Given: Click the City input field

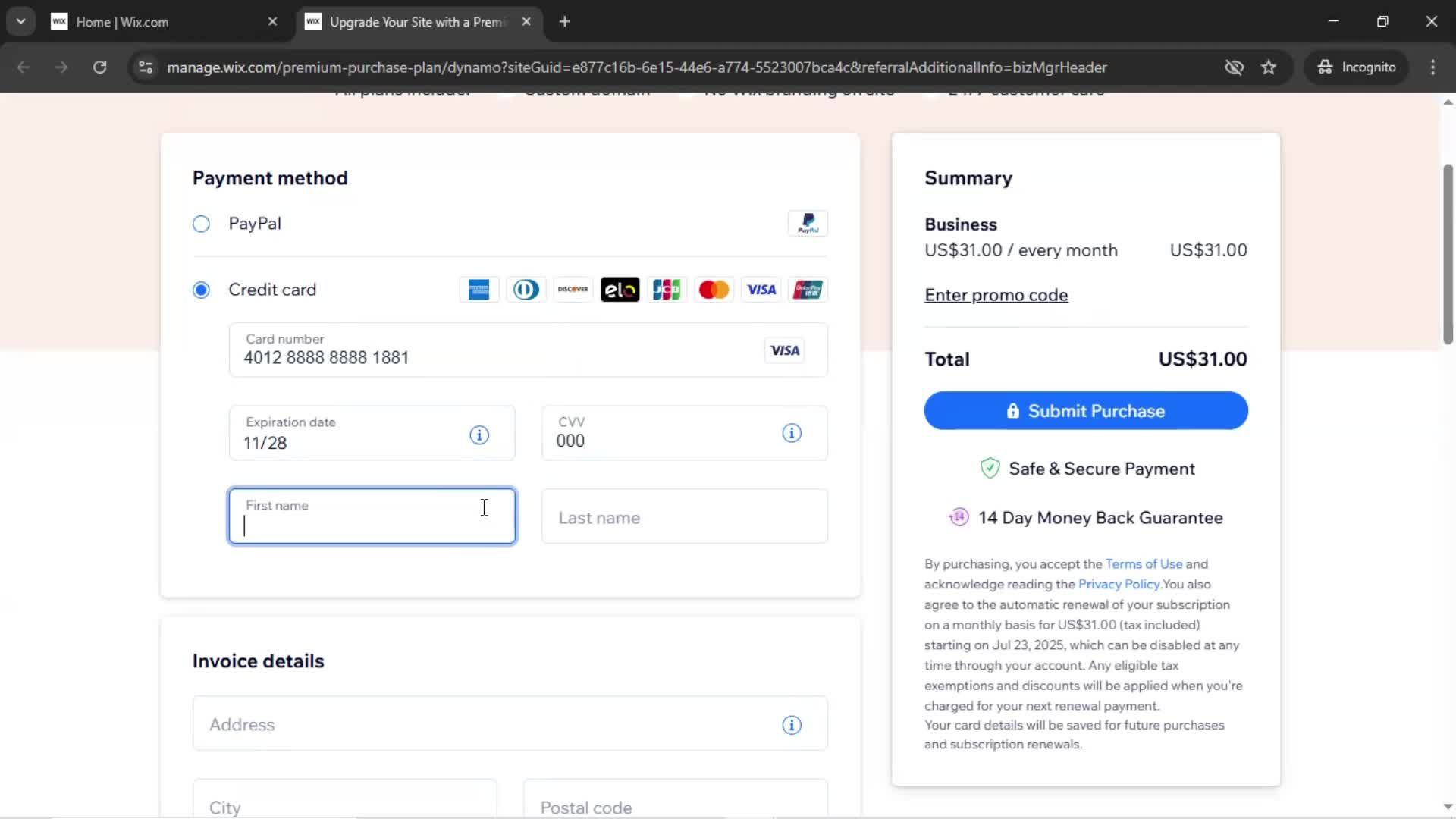Looking at the screenshot, I should click(344, 799).
